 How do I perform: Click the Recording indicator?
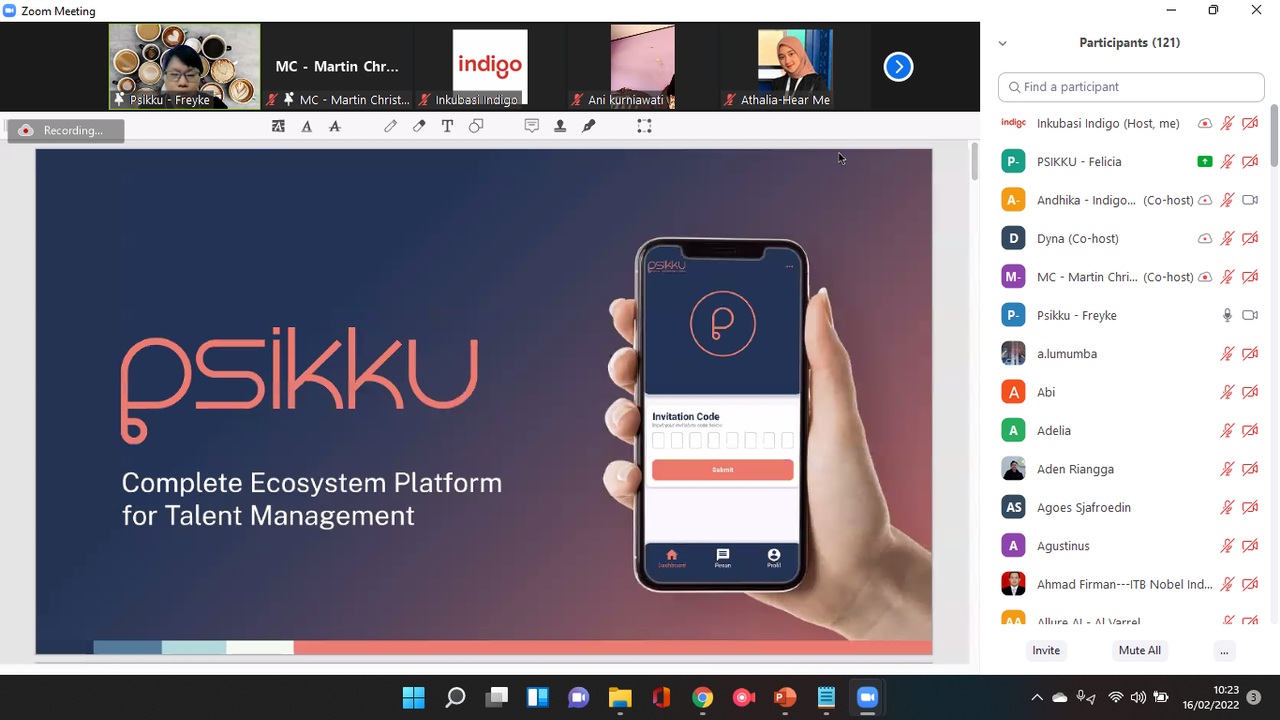coord(66,131)
